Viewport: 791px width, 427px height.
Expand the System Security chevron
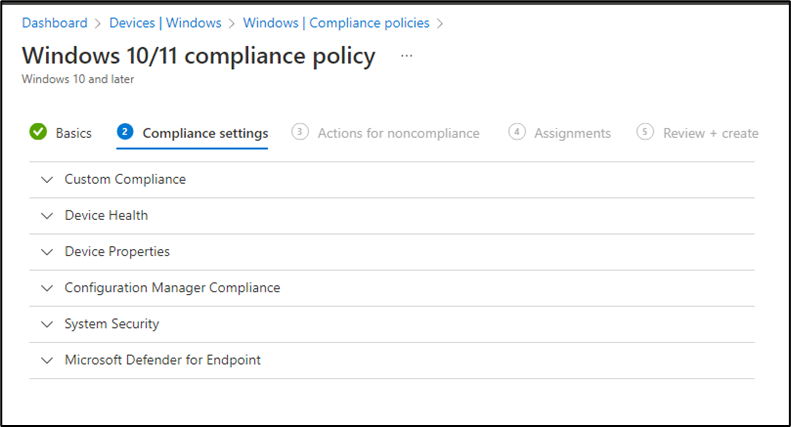(47, 324)
